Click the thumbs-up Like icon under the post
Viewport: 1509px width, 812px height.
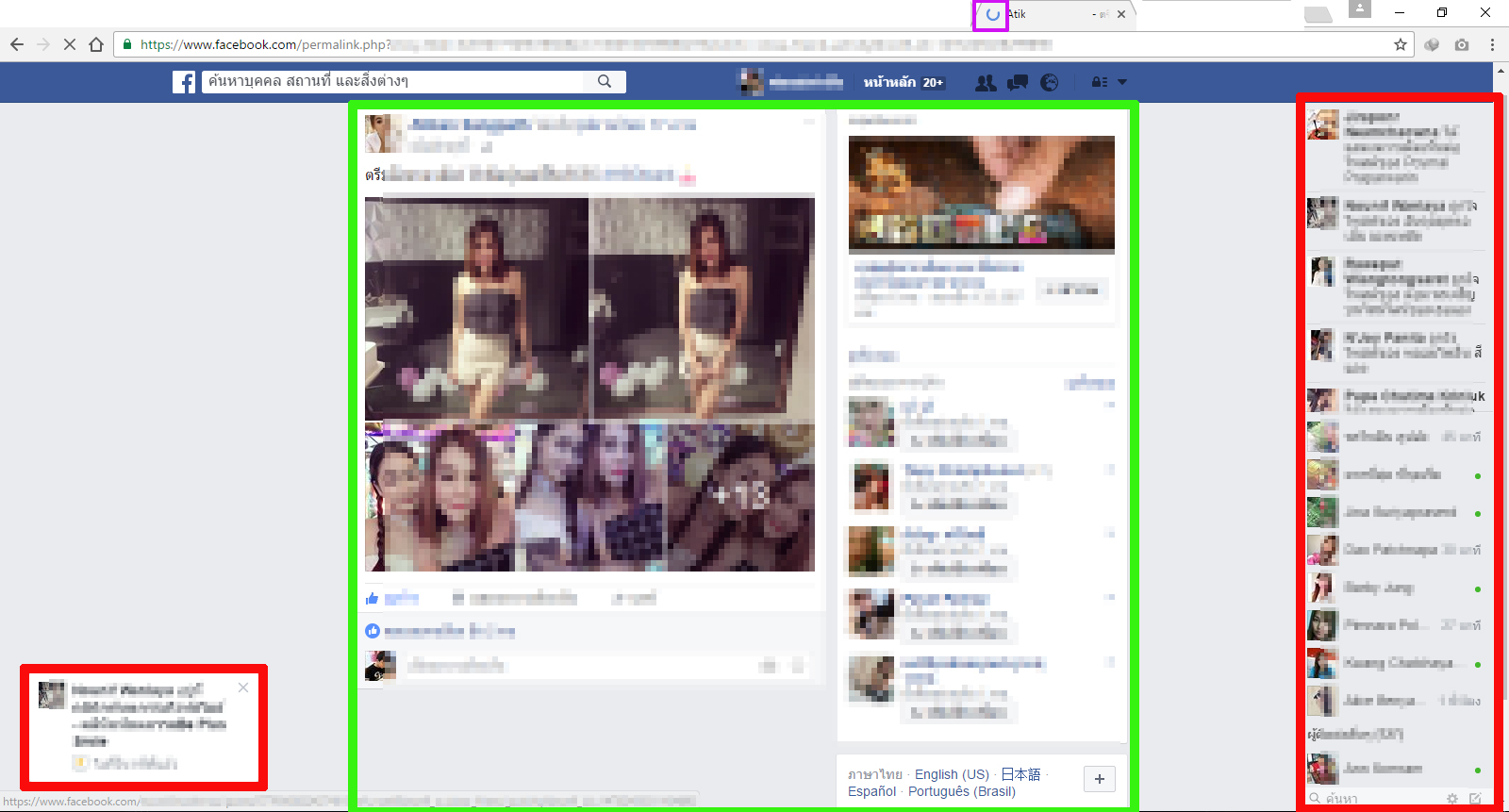[373, 598]
